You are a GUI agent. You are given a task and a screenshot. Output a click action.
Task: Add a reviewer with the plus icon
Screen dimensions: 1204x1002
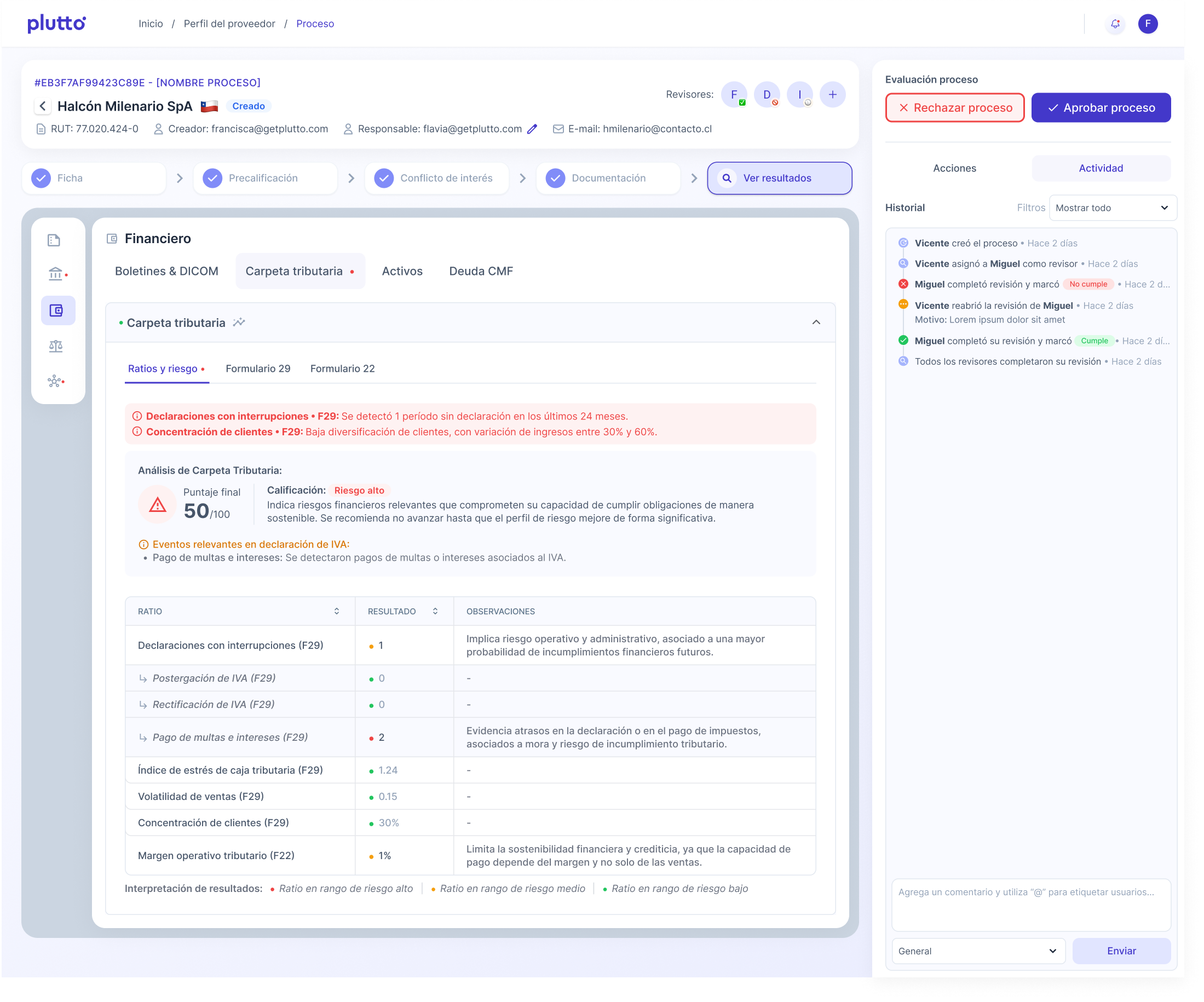pos(832,95)
